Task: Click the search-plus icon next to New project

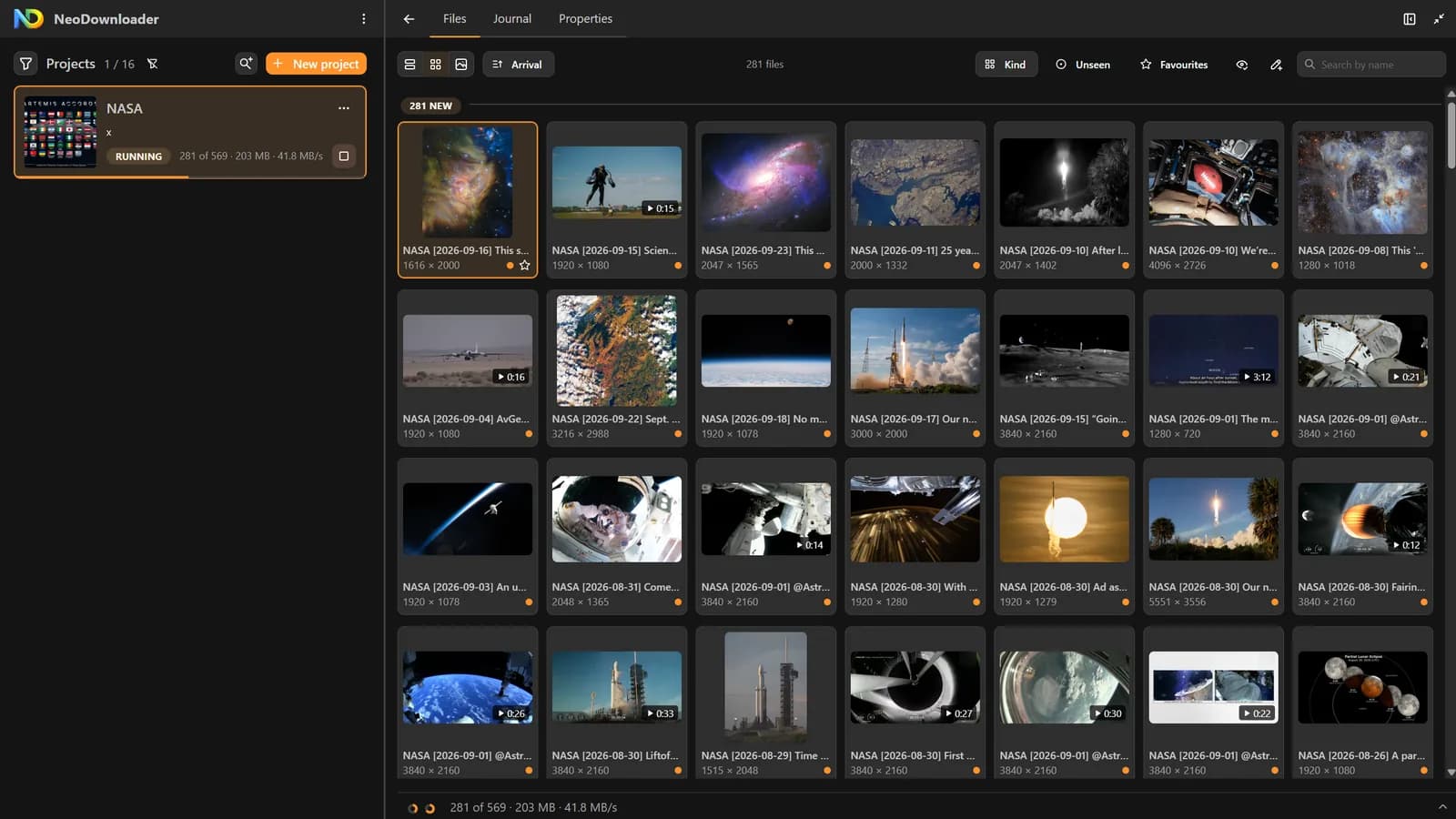Action: (246, 64)
